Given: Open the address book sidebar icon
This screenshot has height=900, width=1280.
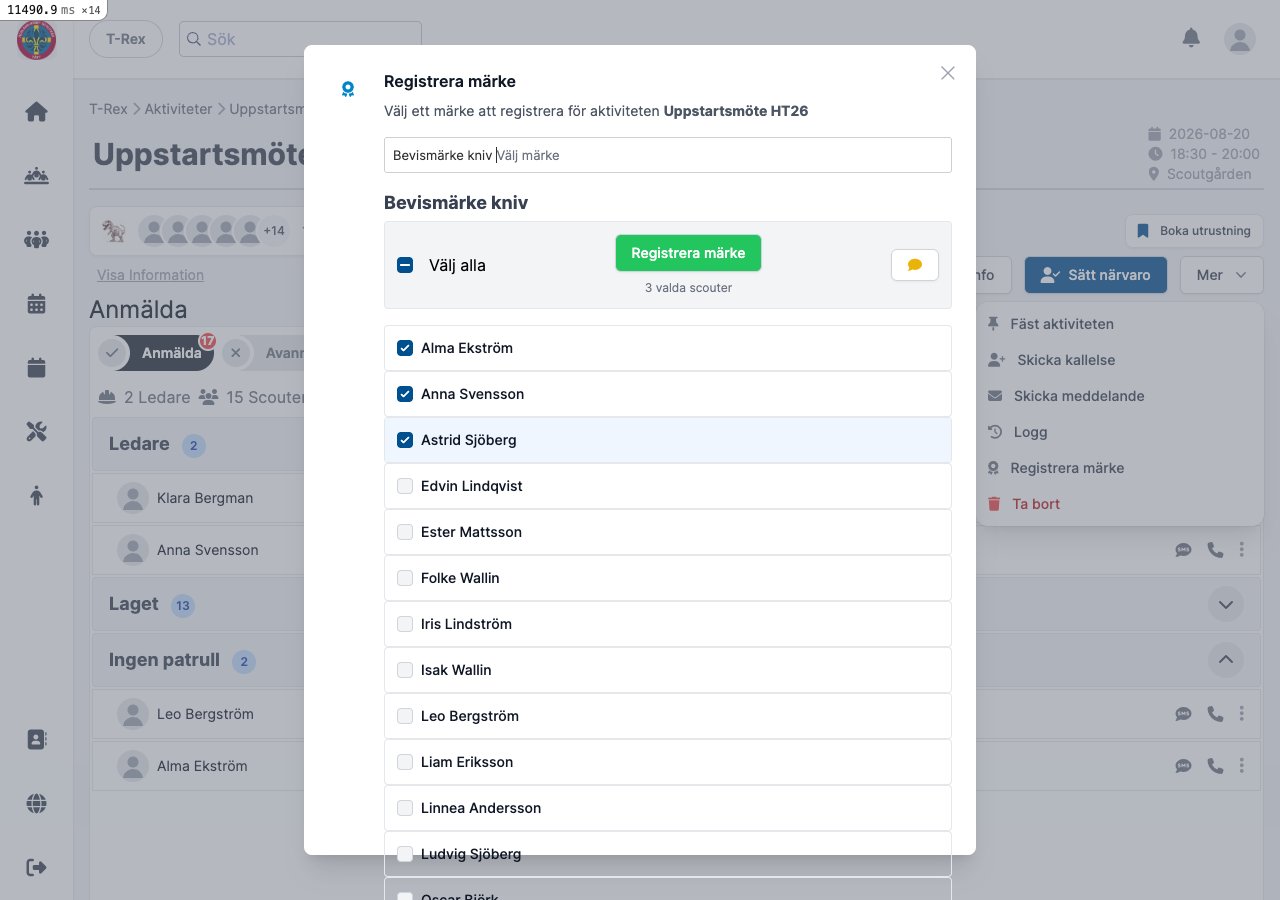Looking at the screenshot, I should 37,739.
